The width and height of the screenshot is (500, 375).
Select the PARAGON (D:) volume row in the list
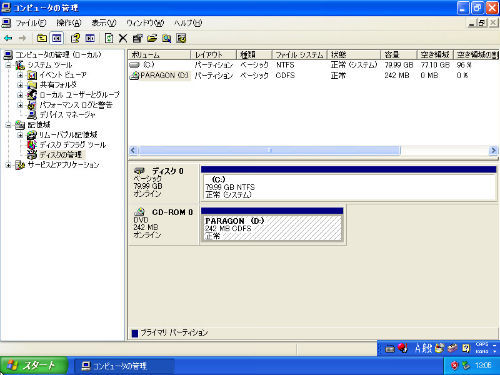[313, 75]
